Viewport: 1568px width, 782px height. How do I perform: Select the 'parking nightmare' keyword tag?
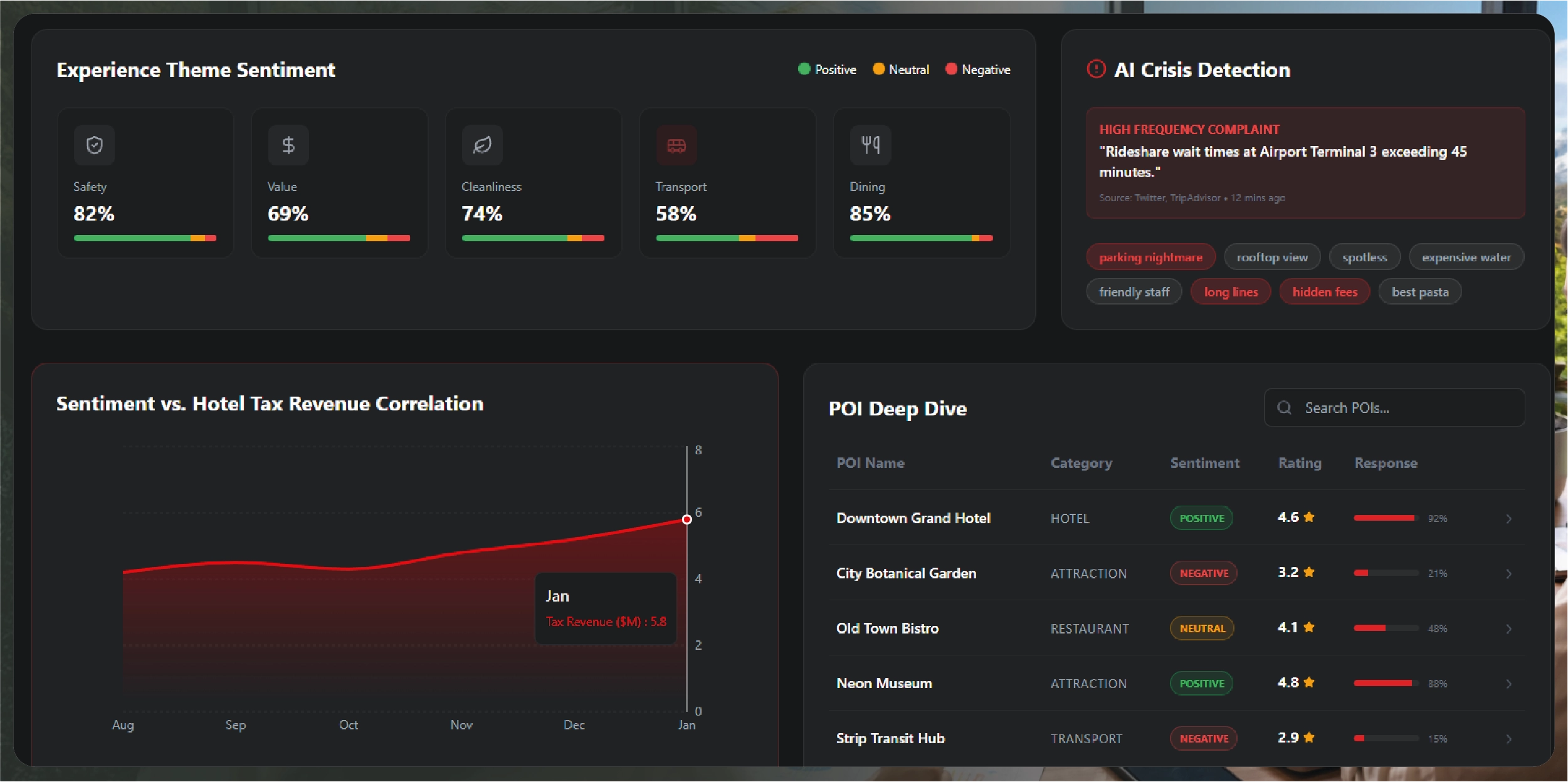click(1150, 257)
